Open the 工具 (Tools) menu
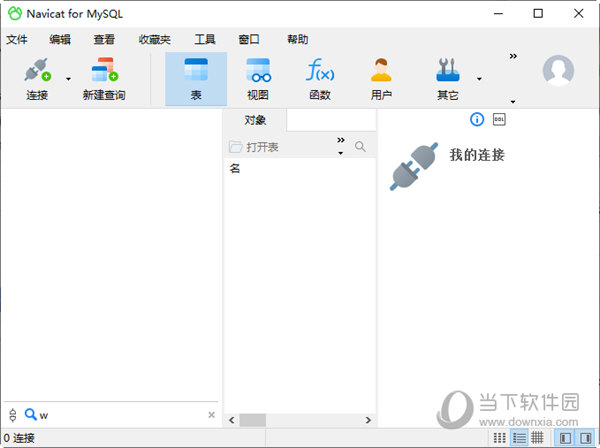The image size is (600, 448). point(205,40)
